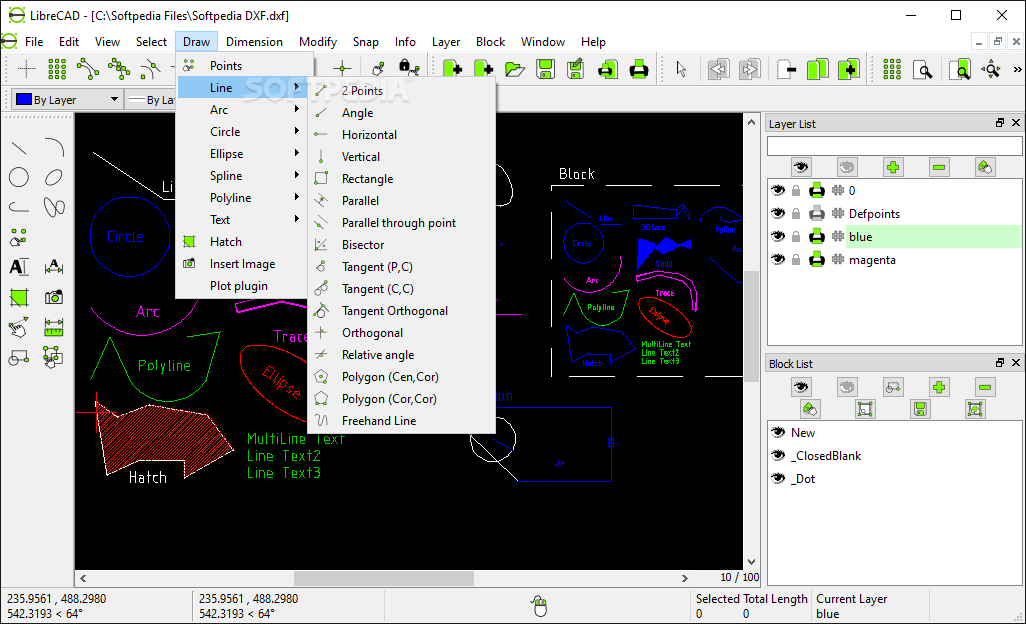Expand the toolbar overflow chevron
The height and width of the screenshot is (624, 1026).
click(1017, 69)
